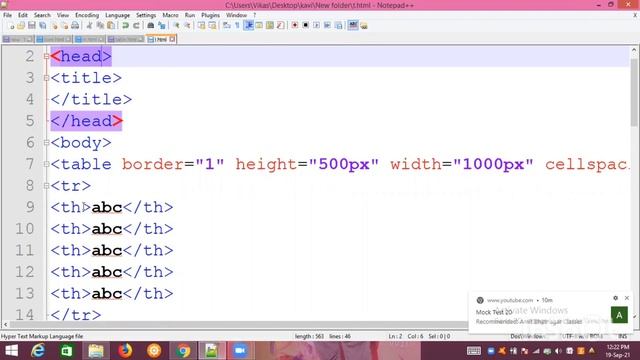Click the border="1" attribute text
640x360 pixels.
173,164
